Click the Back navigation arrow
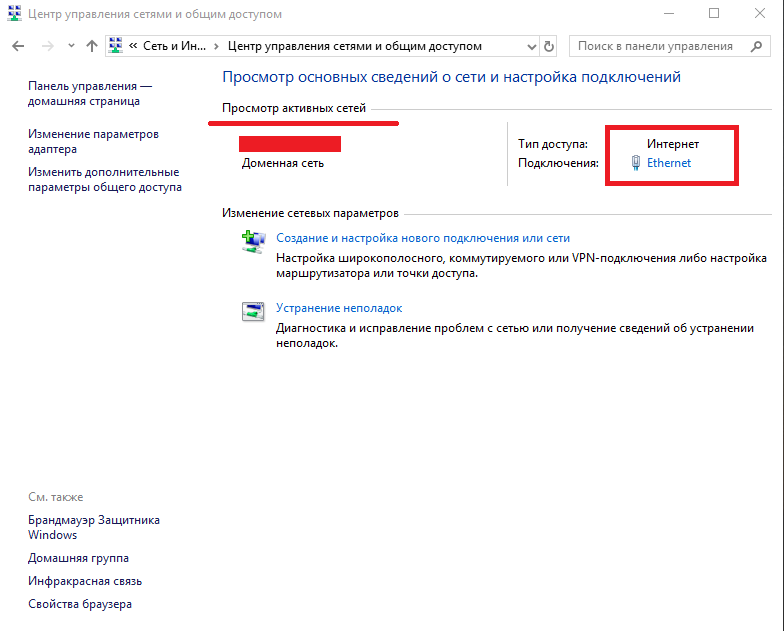This screenshot has width=784, height=631. pos(18,46)
